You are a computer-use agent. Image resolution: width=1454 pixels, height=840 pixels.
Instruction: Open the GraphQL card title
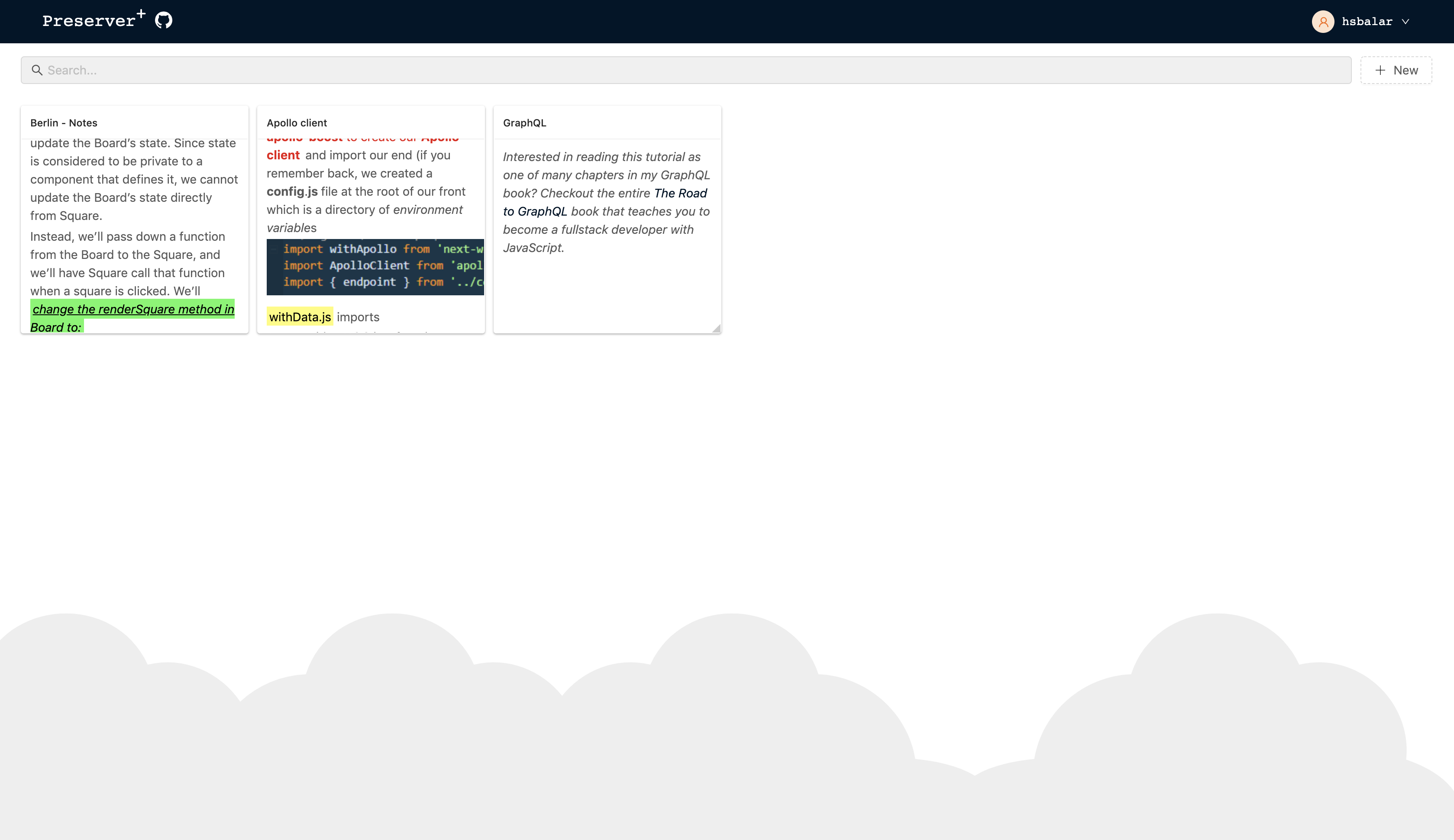coord(524,123)
